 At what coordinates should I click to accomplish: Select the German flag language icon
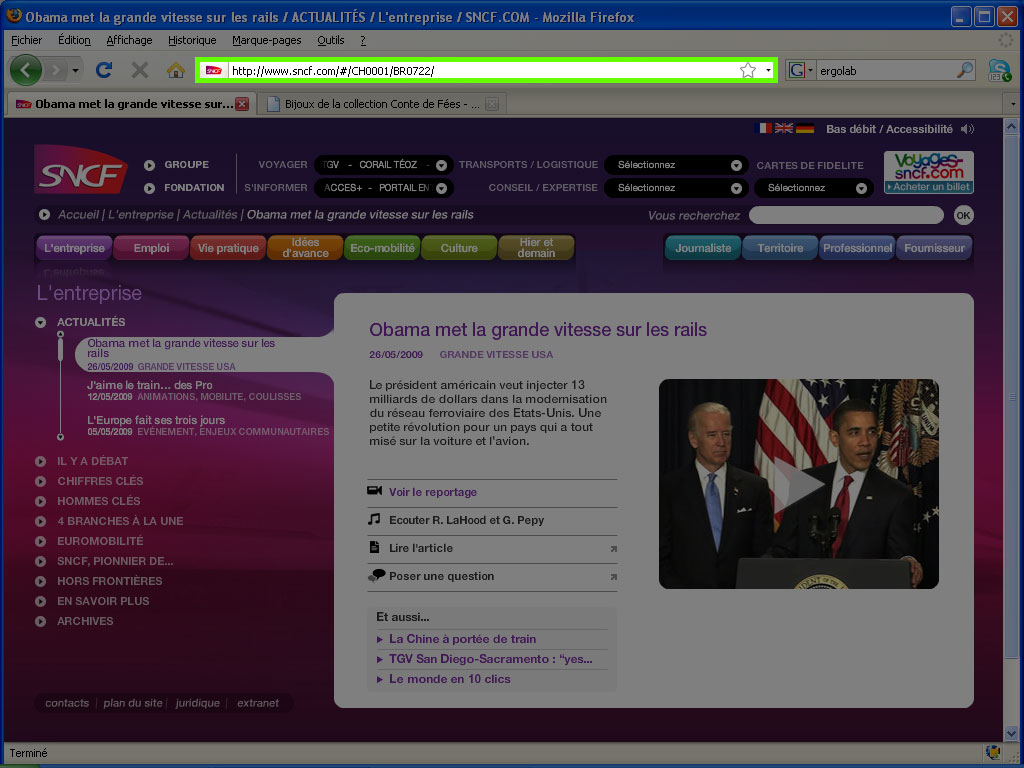pos(805,129)
